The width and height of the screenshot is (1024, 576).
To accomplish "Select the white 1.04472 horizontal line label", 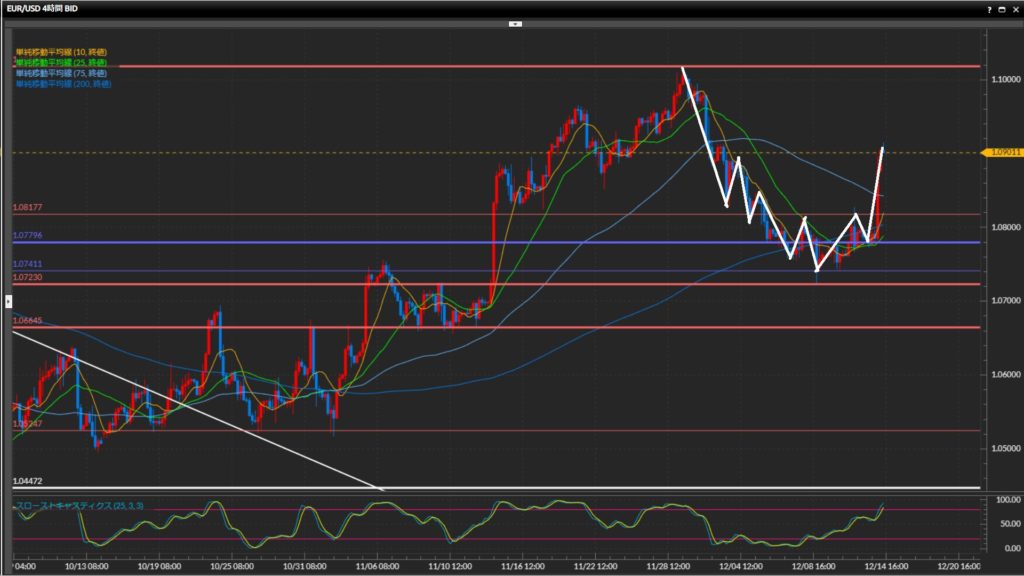I will (27, 481).
